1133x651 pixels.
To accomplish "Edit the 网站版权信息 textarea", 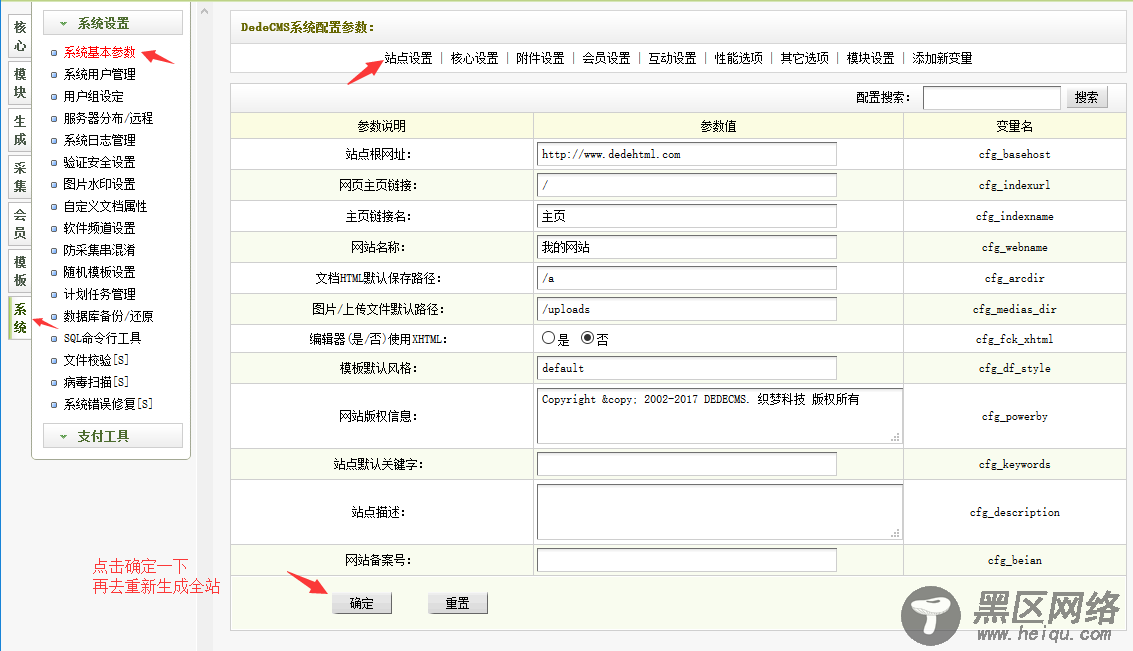I will tap(720, 416).
